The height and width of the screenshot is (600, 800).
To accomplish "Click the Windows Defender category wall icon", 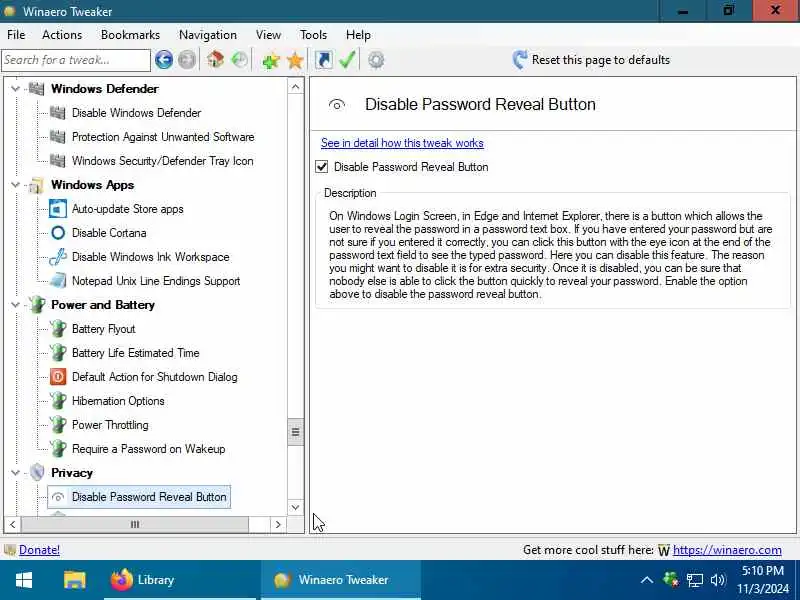I will [37, 89].
